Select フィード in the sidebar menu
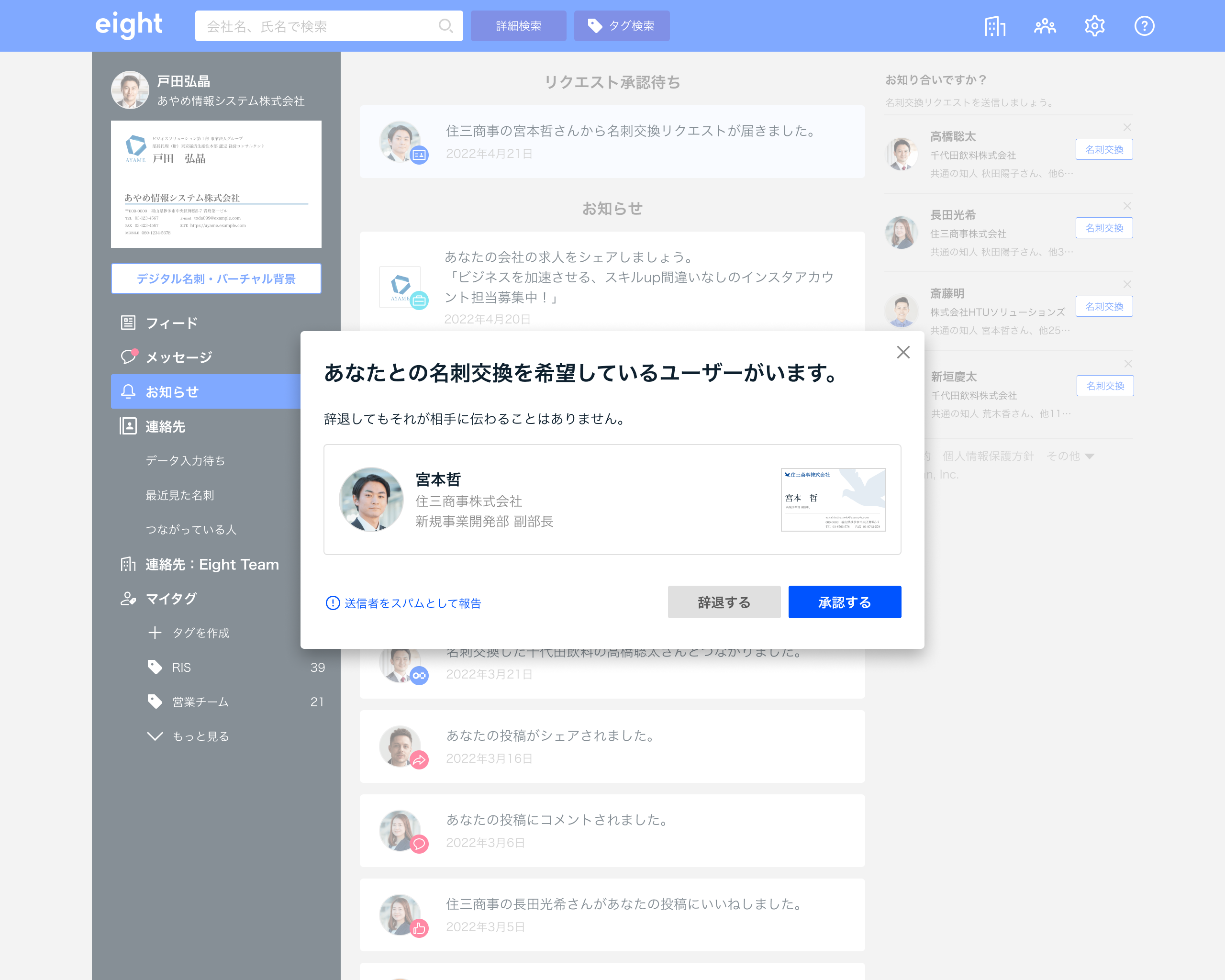The image size is (1225, 980). pyautogui.click(x=171, y=323)
